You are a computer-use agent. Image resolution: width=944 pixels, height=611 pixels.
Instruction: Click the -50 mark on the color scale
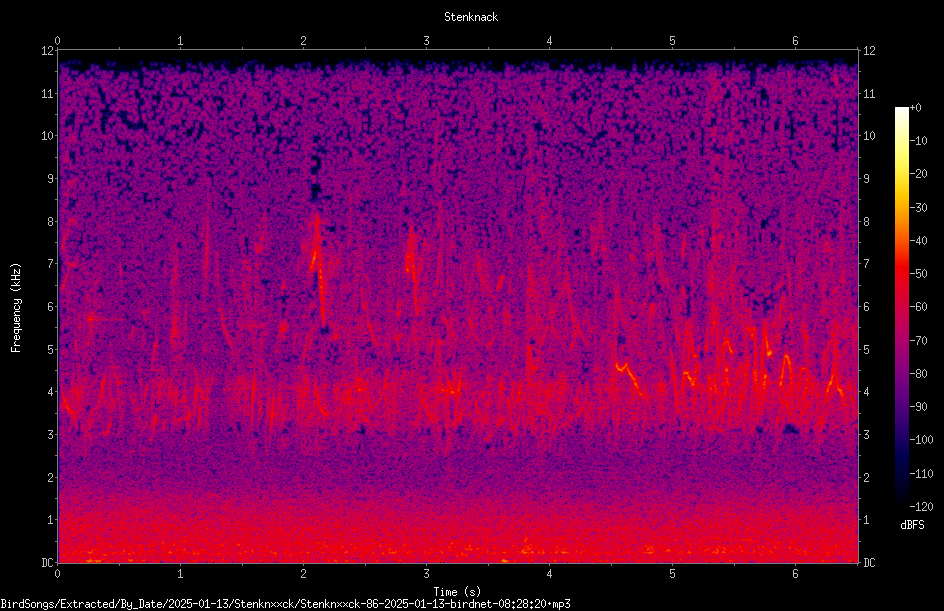[x=918, y=274]
